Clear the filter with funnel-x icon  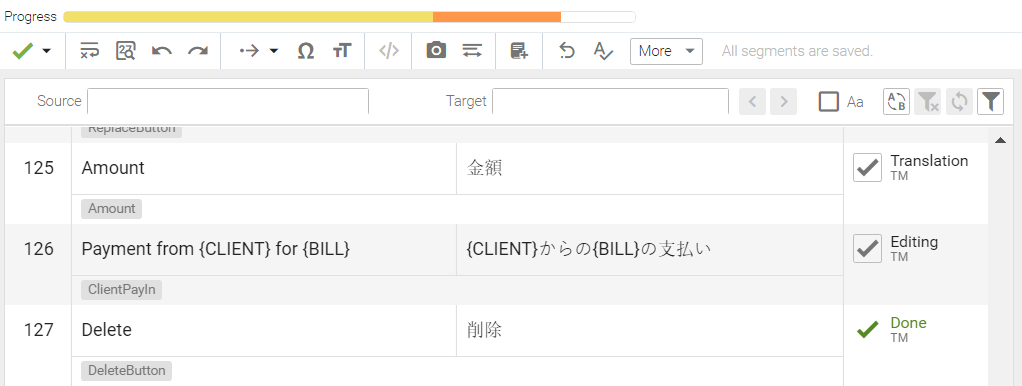click(927, 102)
